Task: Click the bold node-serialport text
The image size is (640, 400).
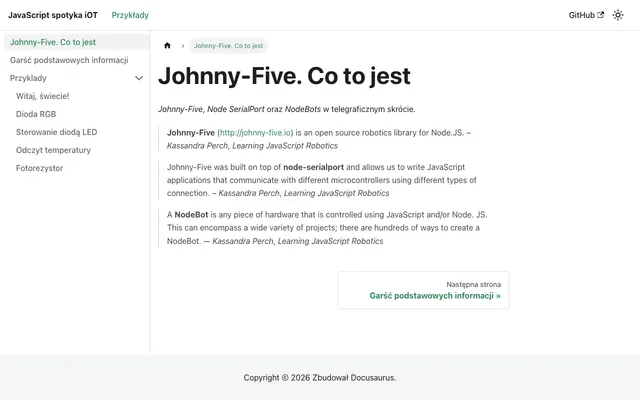Action: tap(313, 167)
